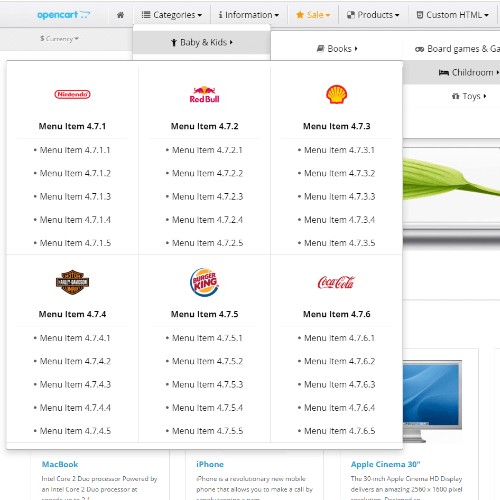Open Menu Item 4.7.4 heading

coord(72,314)
